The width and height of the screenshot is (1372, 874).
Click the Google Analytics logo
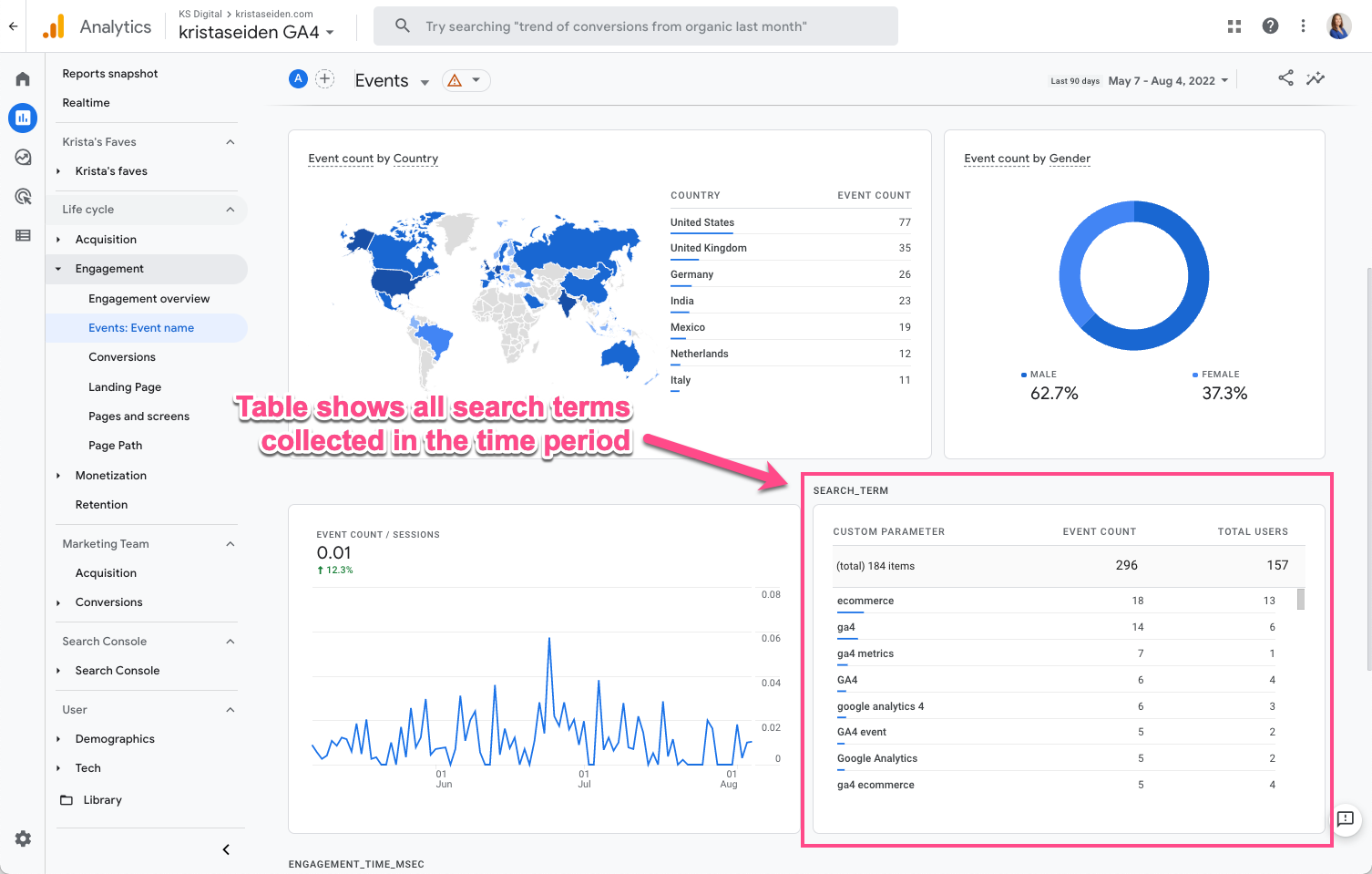tap(54, 26)
